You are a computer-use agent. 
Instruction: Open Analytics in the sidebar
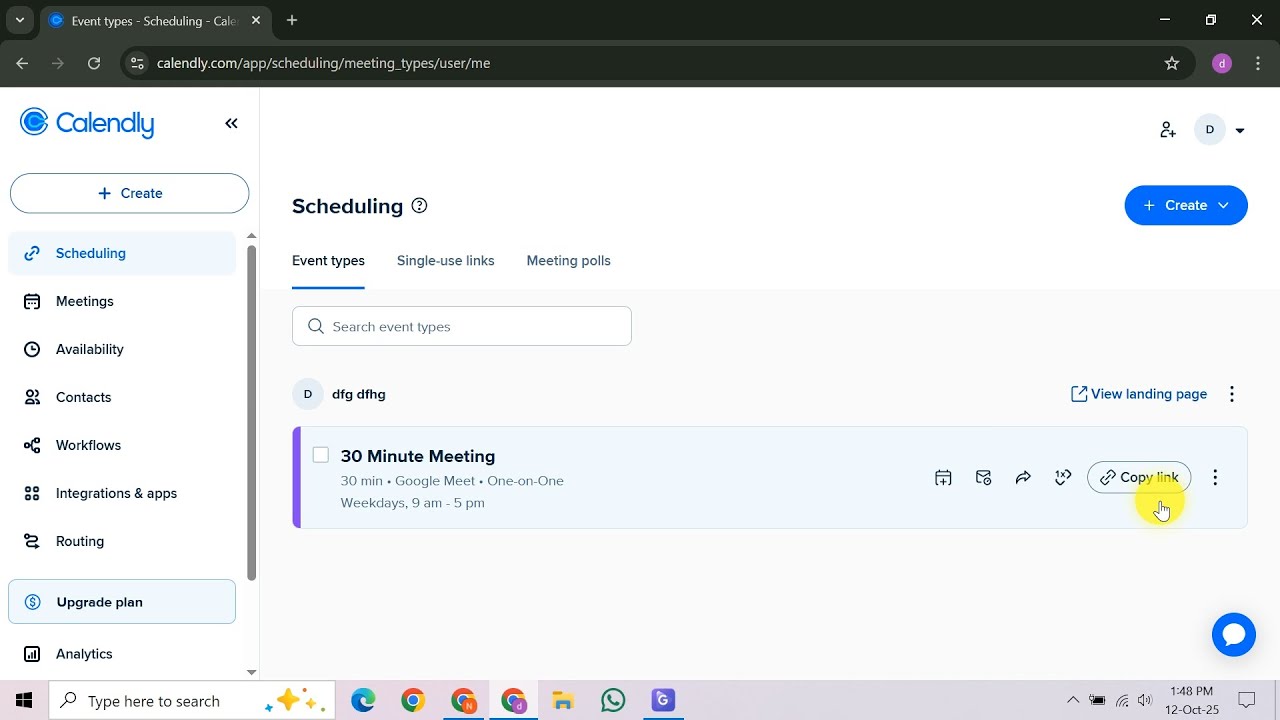122,654
